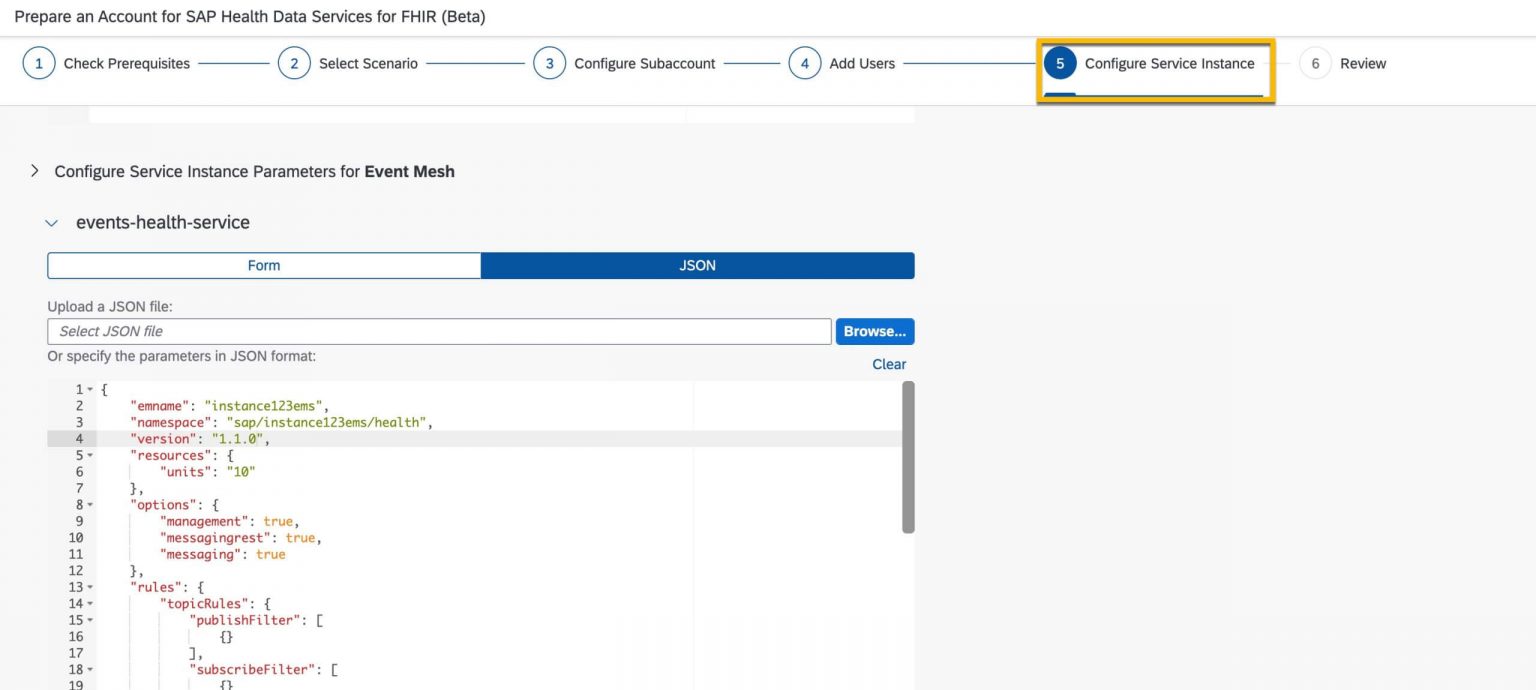This screenshot has width=1536, height=690.
Task: Open the Configure Subaccount wizard step
Action: tap(549, 62)
